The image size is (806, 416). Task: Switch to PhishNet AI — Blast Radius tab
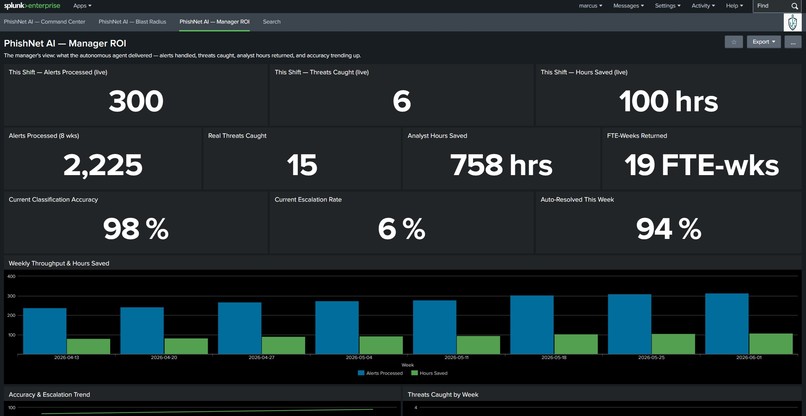tap(132, 22)
